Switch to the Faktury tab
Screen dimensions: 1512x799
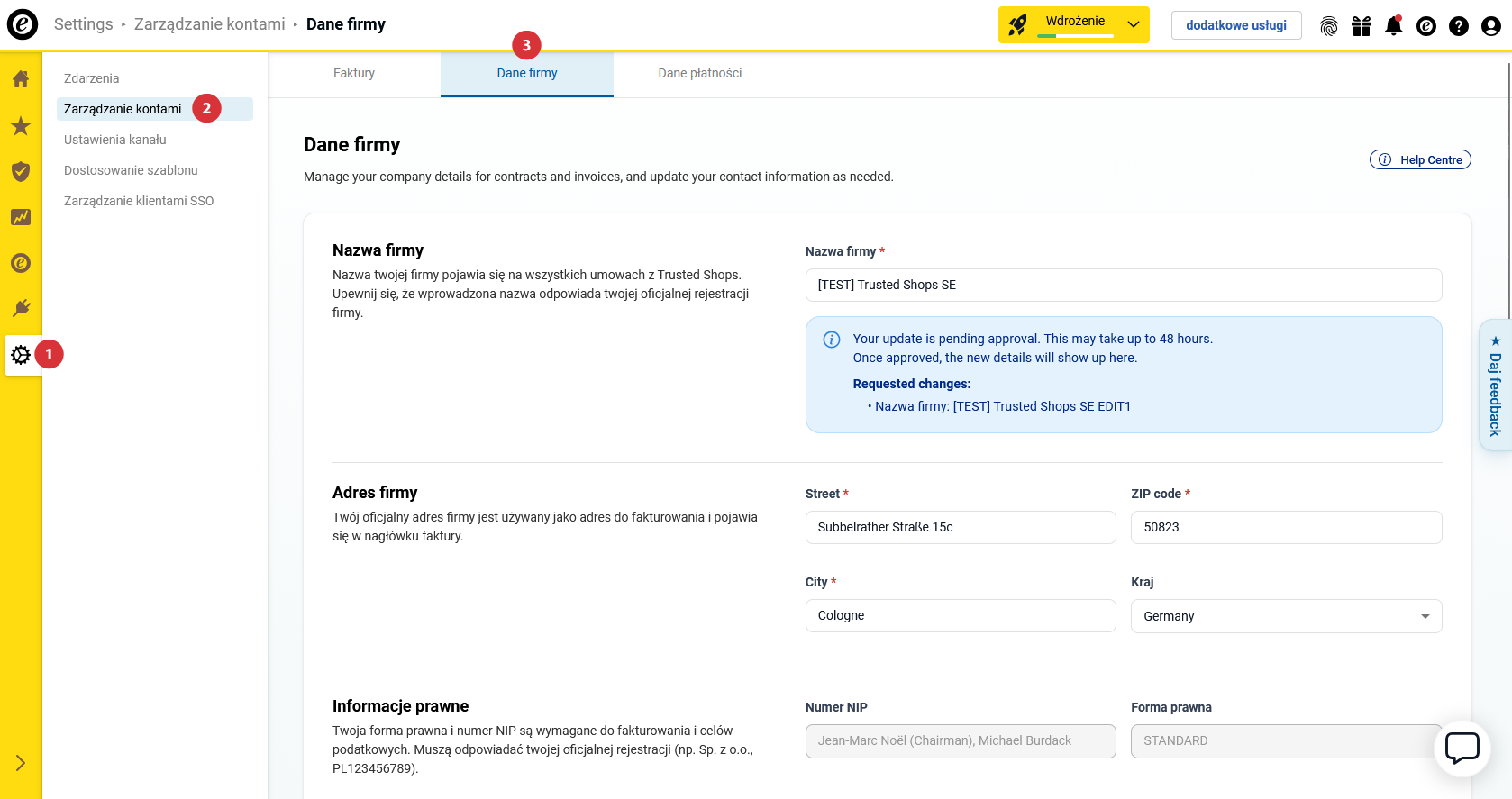(x=354, y=74)
